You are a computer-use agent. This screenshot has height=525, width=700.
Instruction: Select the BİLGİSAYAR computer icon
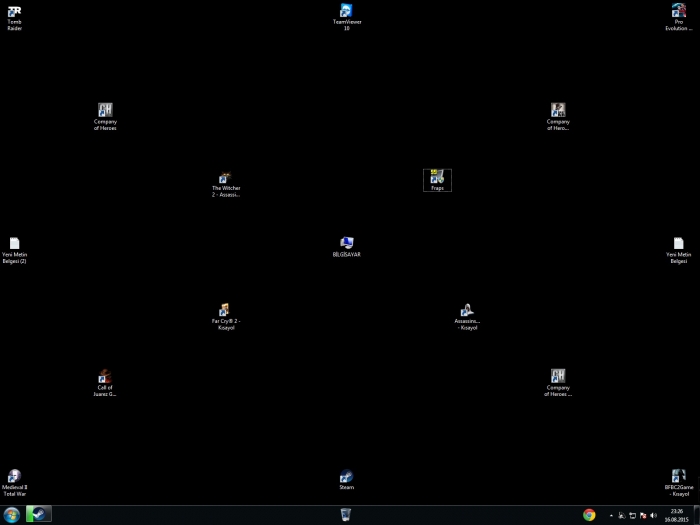tap(346, 244)
